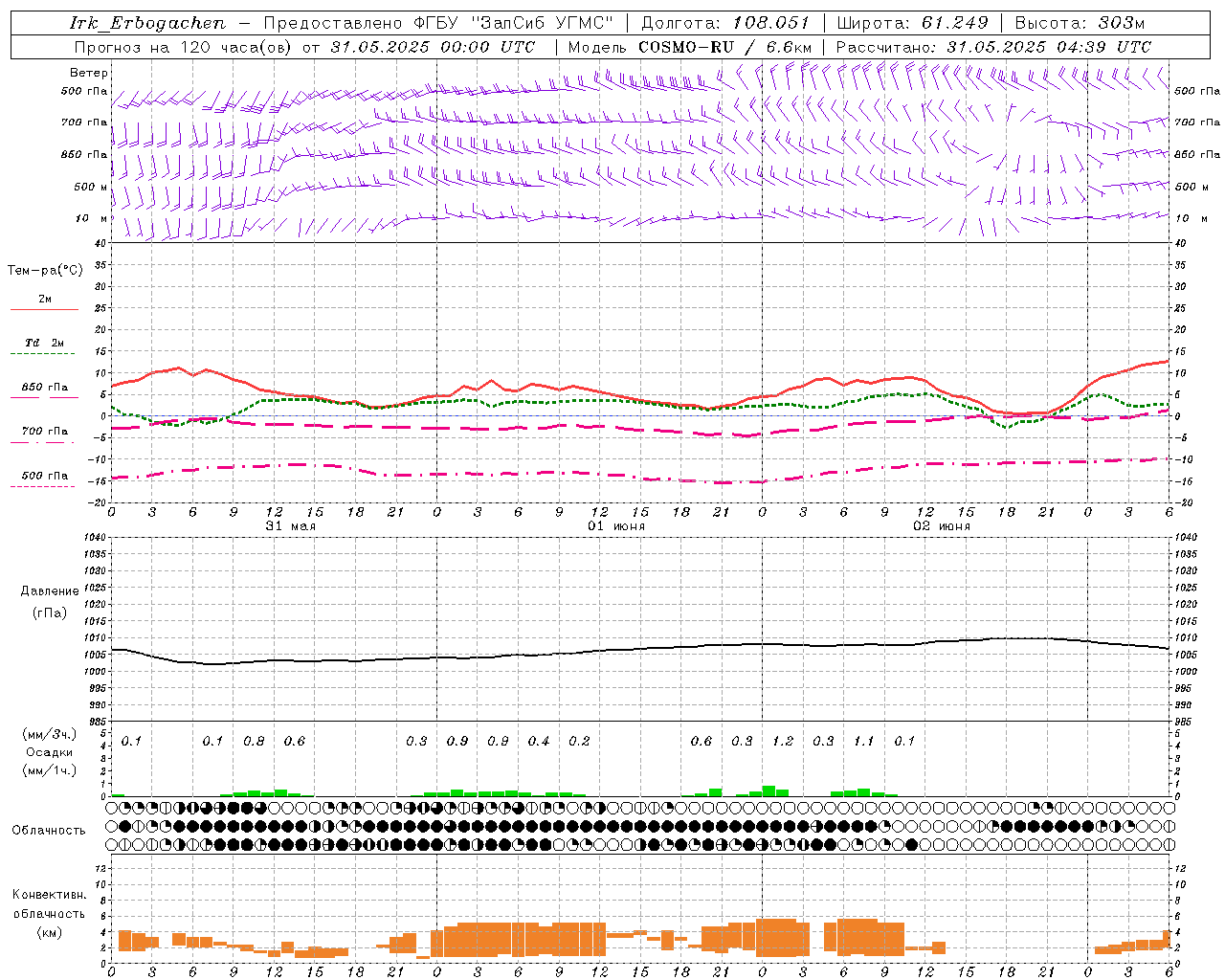Image resolution: width=1225 pixels, height=980 pixels.
Task: Select calculated time 31.05.2025 04:39 UTC
Action: [x=1049, y=47]
